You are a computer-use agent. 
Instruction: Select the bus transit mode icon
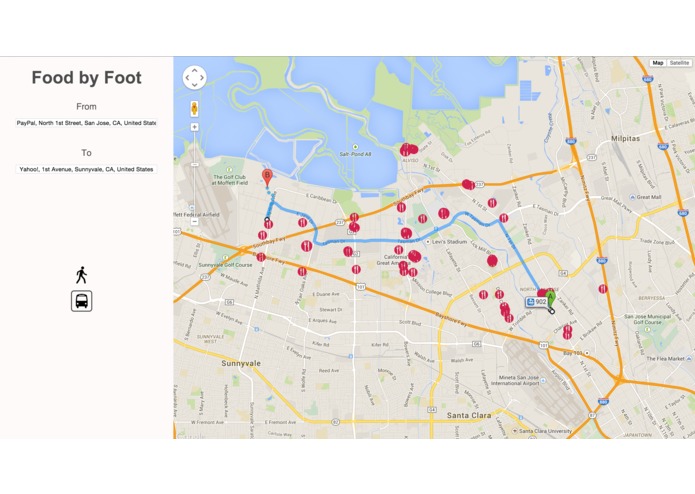(x=82, y=301)
